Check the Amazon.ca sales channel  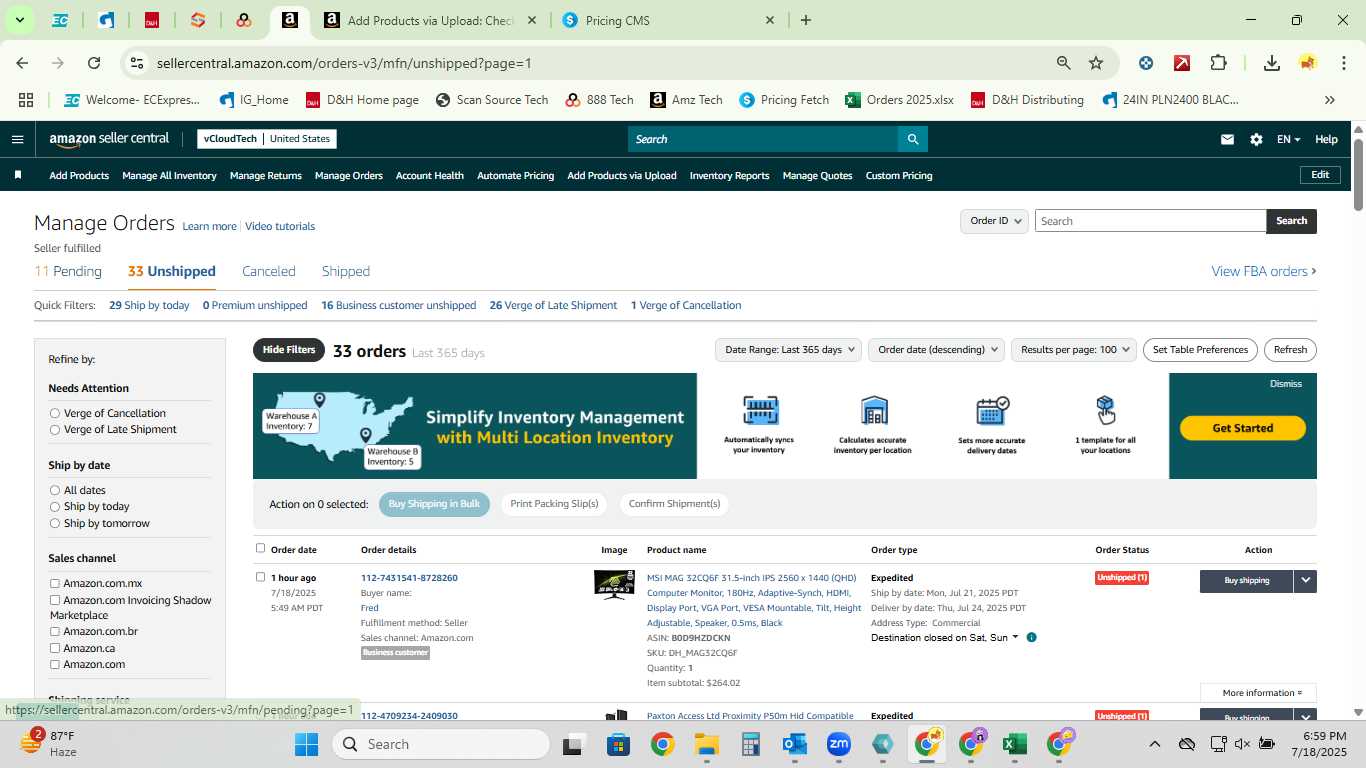pos(55,648)
